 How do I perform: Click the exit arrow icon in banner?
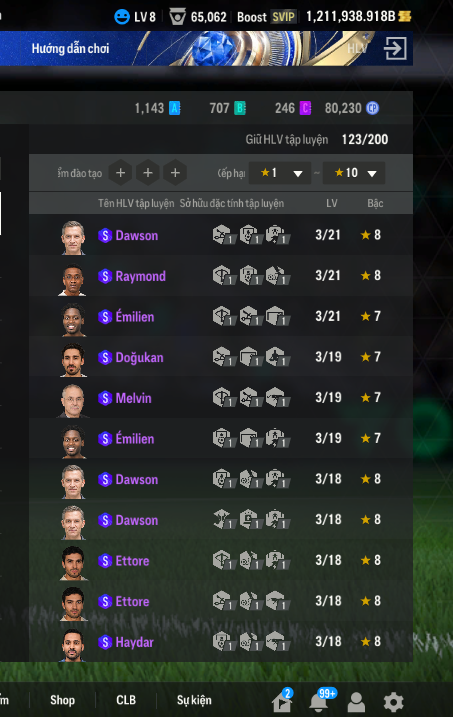395,48
